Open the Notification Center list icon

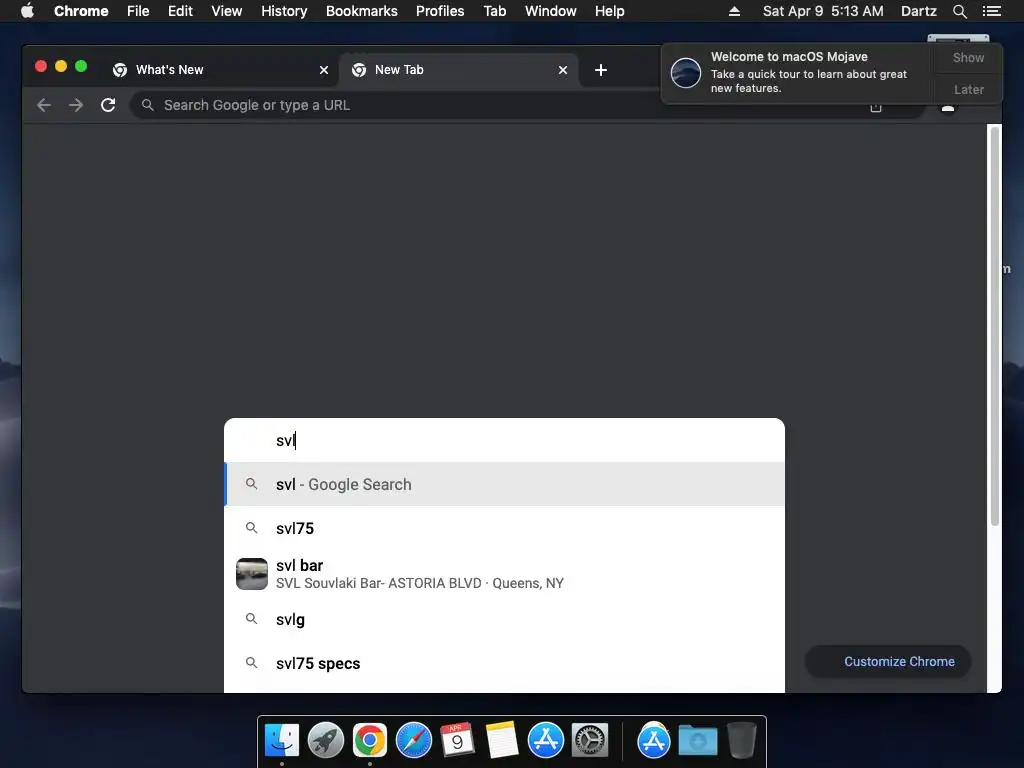coord(991,11)
